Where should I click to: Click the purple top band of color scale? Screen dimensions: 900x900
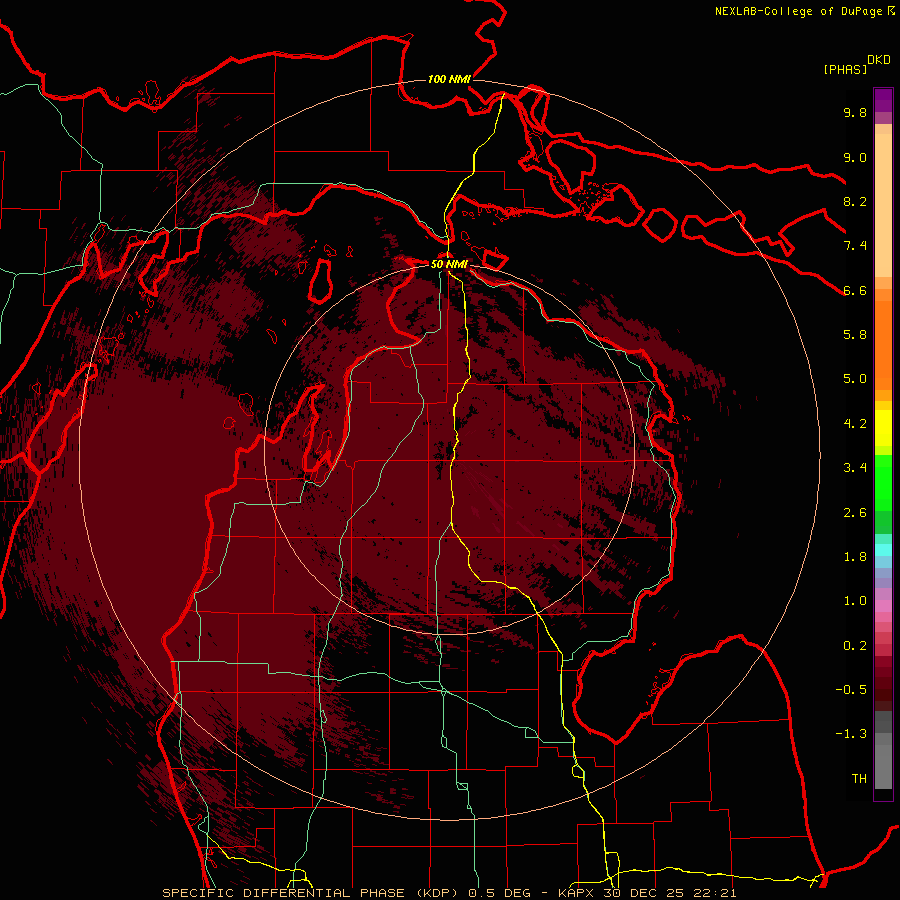point(883,100)
